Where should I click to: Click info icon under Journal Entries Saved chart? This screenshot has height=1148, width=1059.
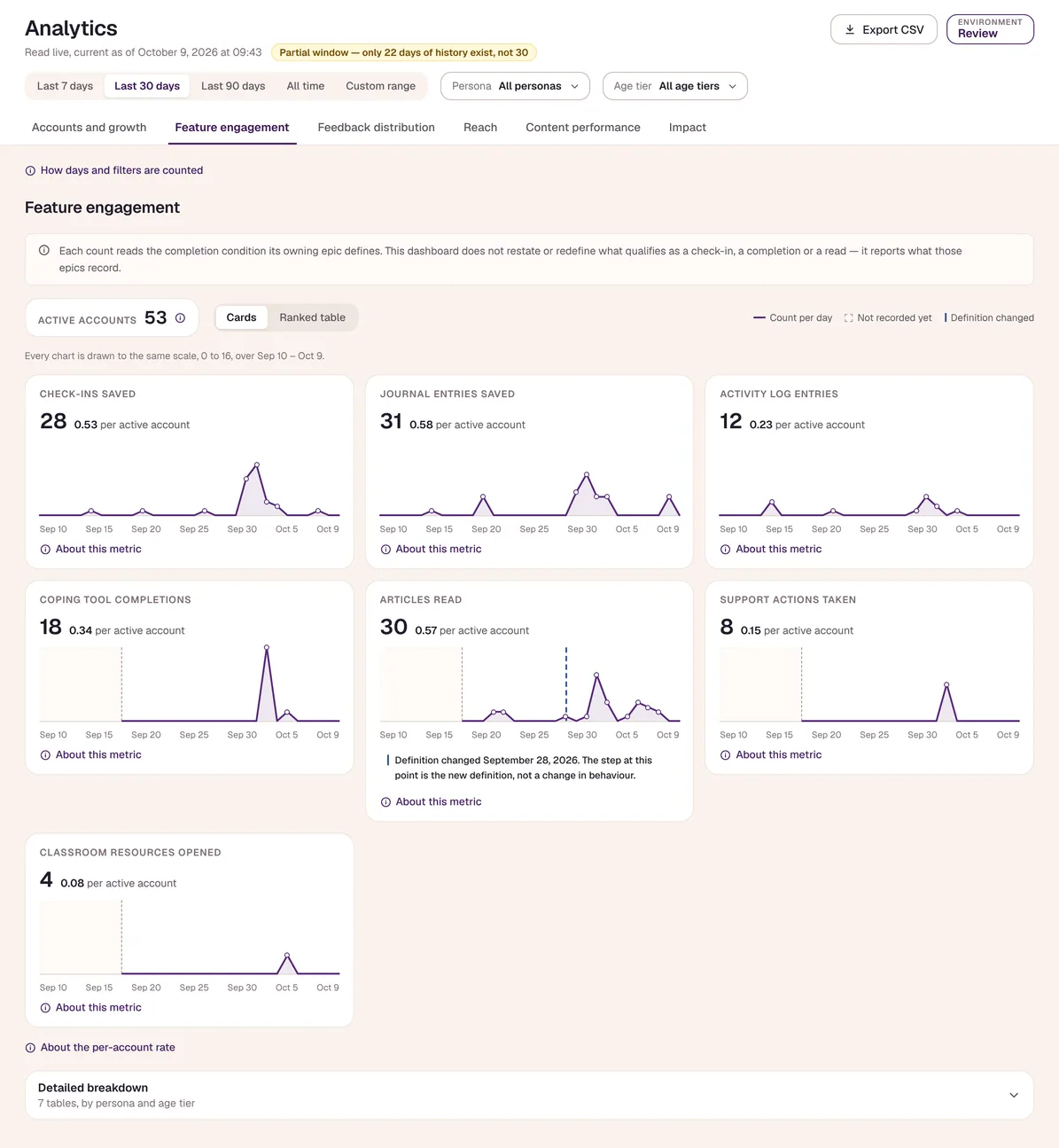click(385, 550)
